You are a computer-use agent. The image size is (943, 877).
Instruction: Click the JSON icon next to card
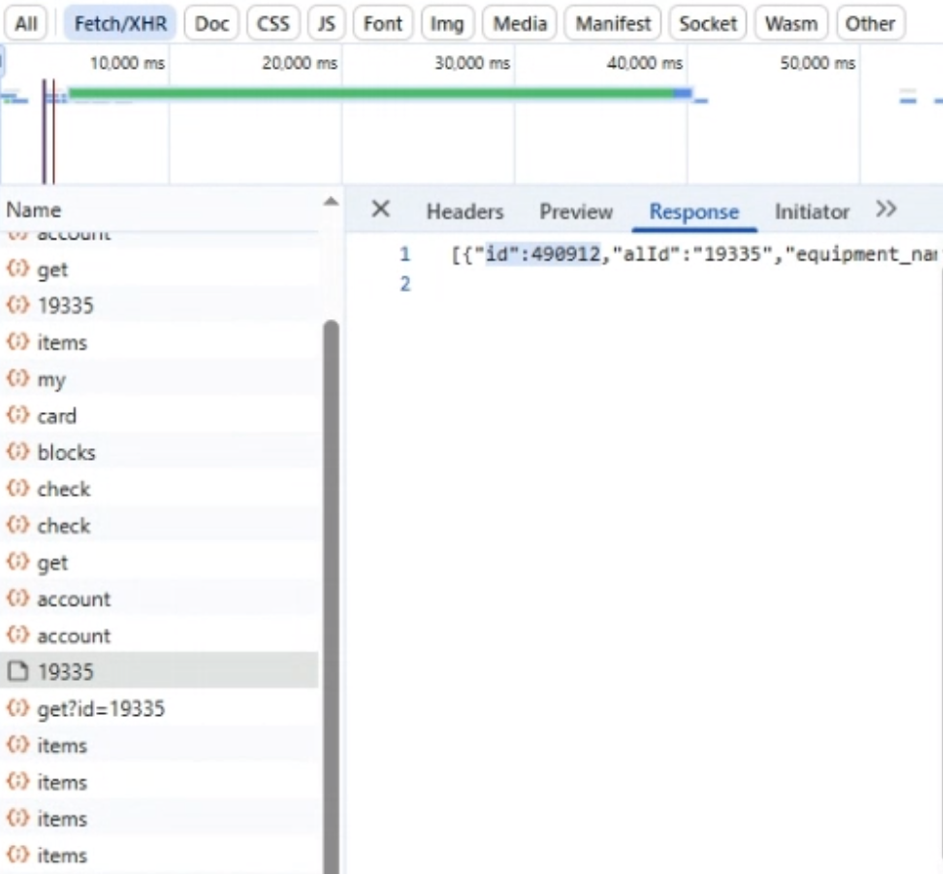click(x=17, y=416)
